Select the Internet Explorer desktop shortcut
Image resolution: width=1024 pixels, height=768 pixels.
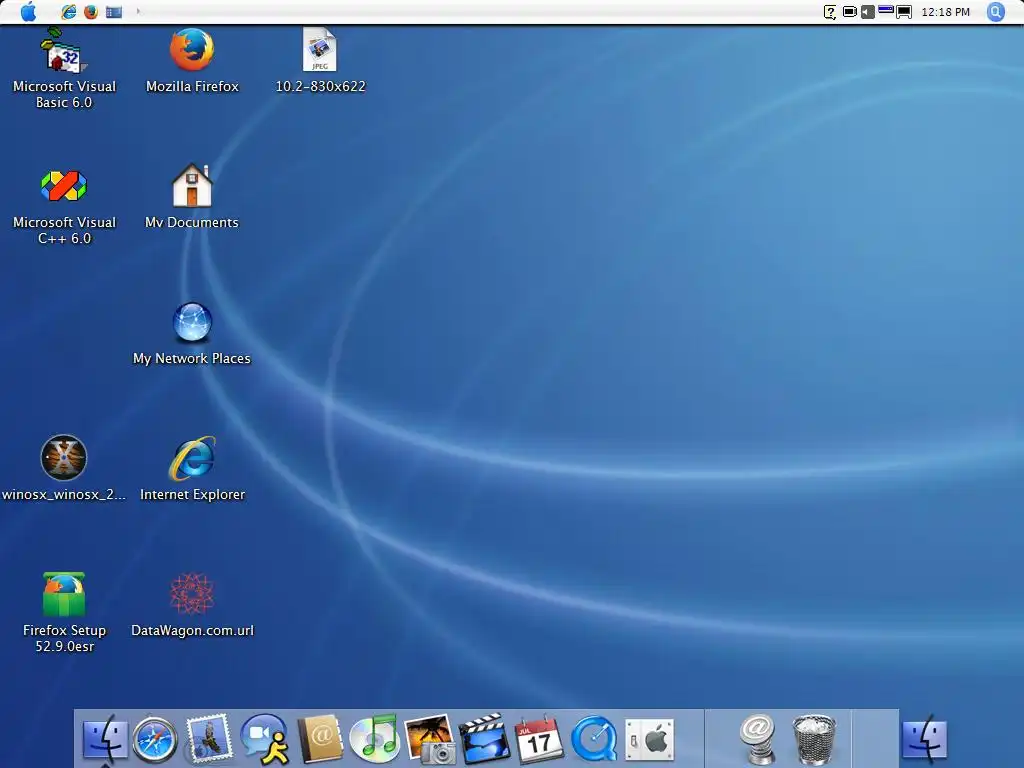192,469
